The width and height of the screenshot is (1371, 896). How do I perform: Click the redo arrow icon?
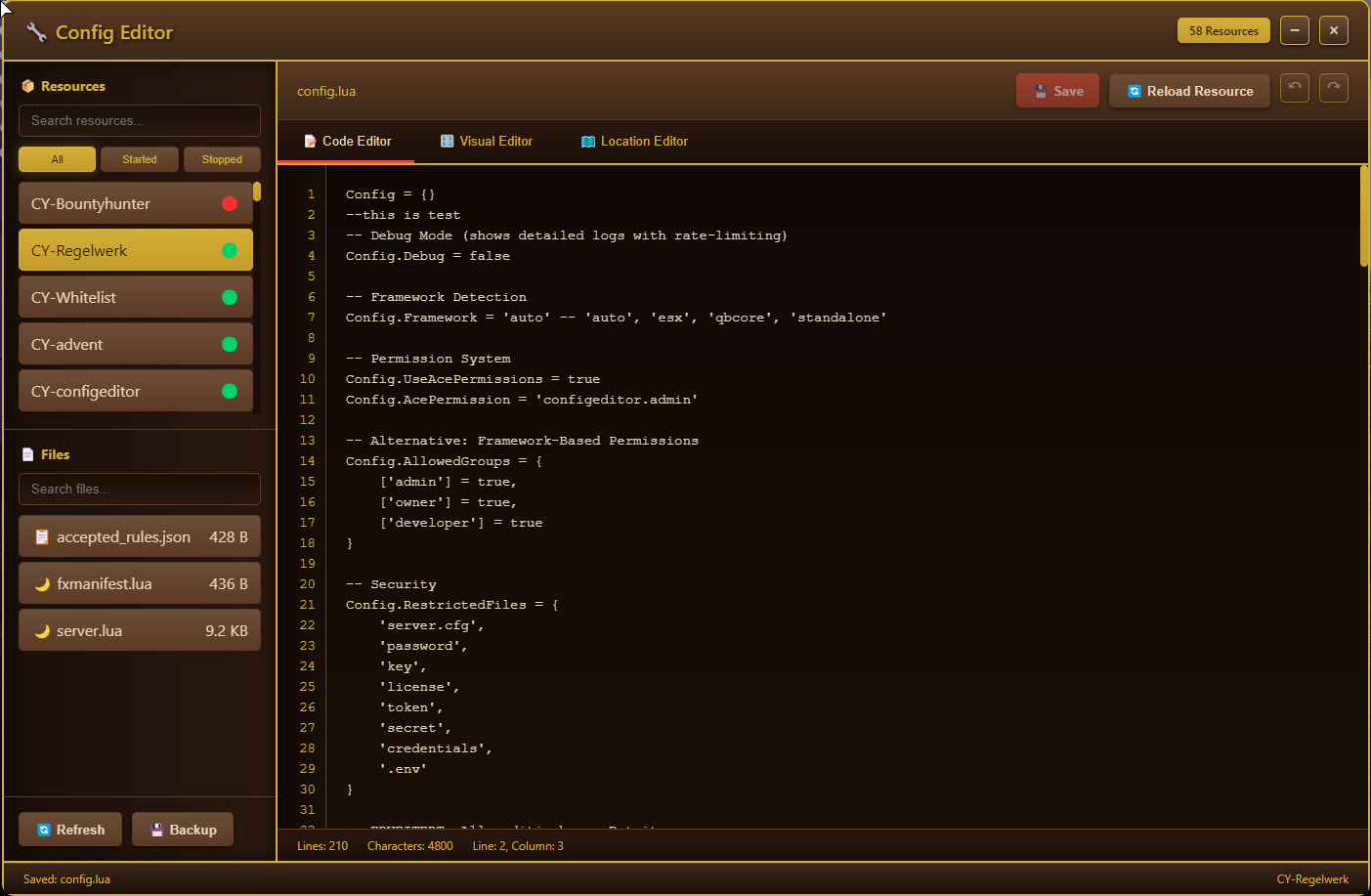1334,88
